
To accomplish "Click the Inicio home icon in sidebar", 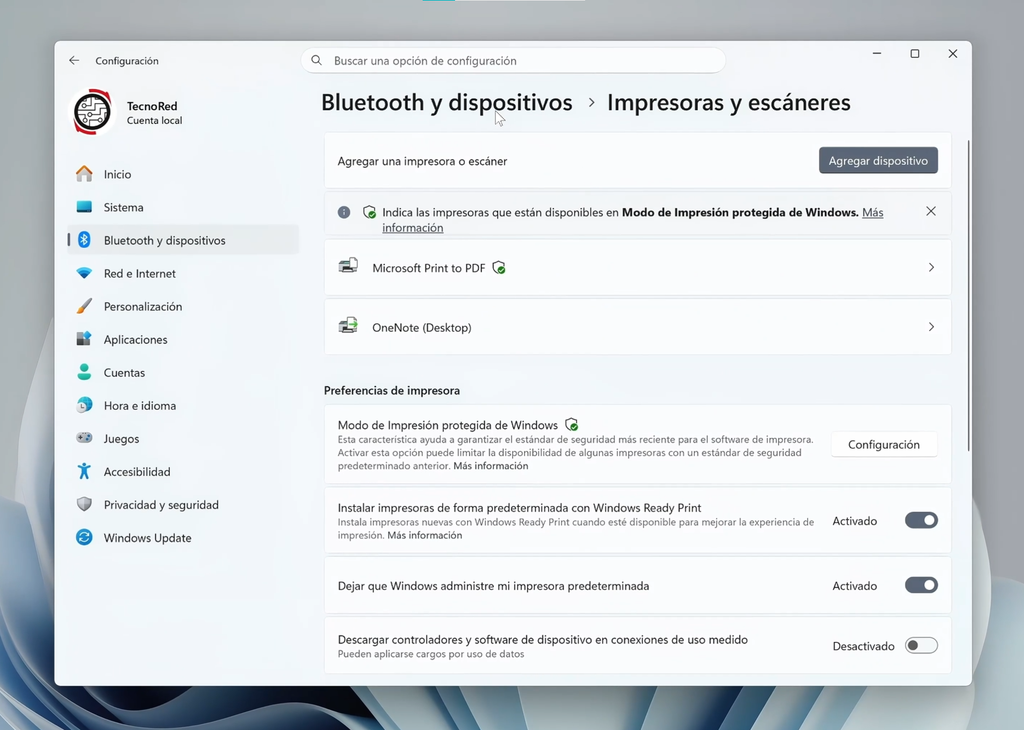I will (x=84, y=174).
